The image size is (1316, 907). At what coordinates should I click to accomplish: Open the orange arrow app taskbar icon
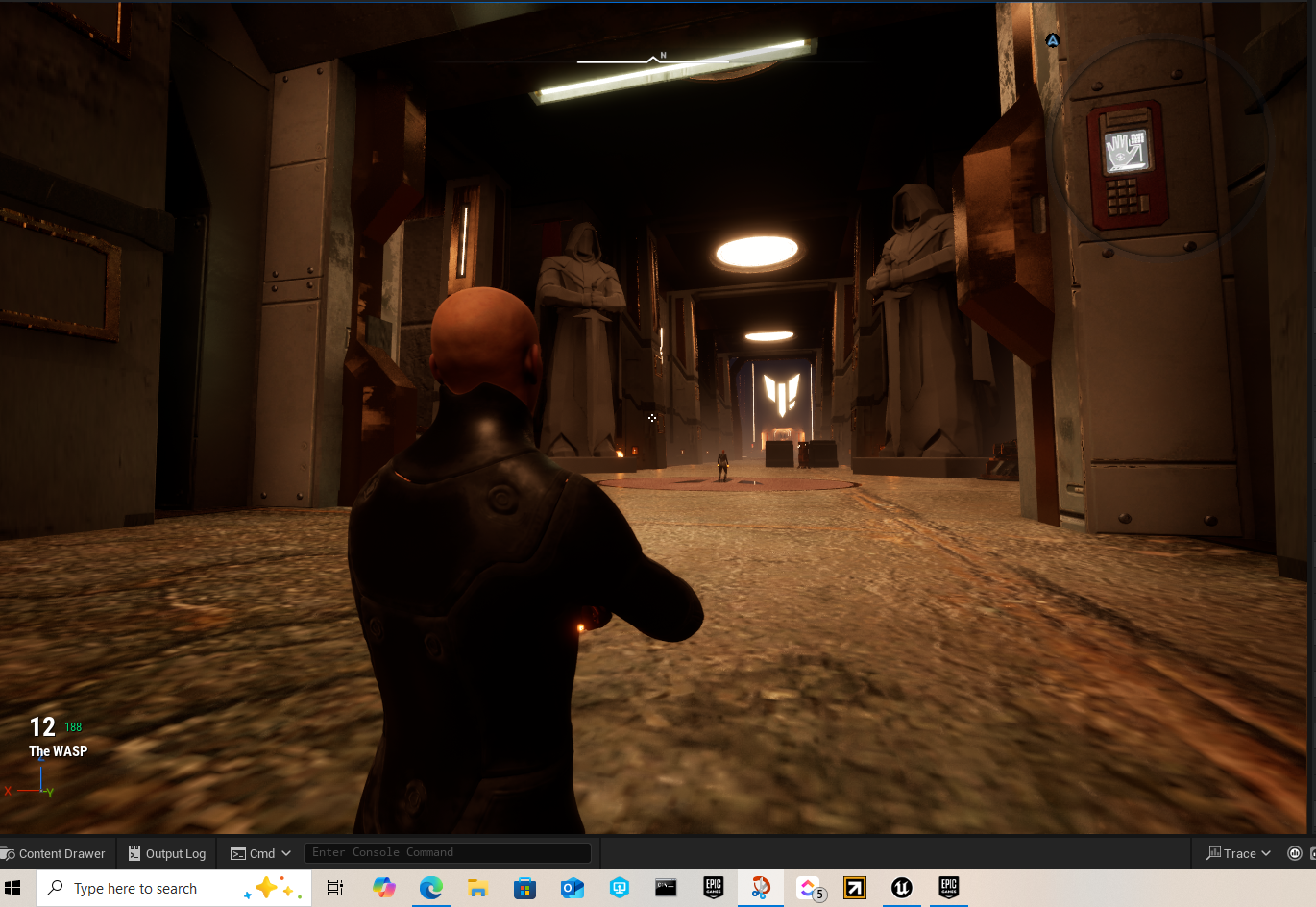pyautogui.click(x=855, y=888)
